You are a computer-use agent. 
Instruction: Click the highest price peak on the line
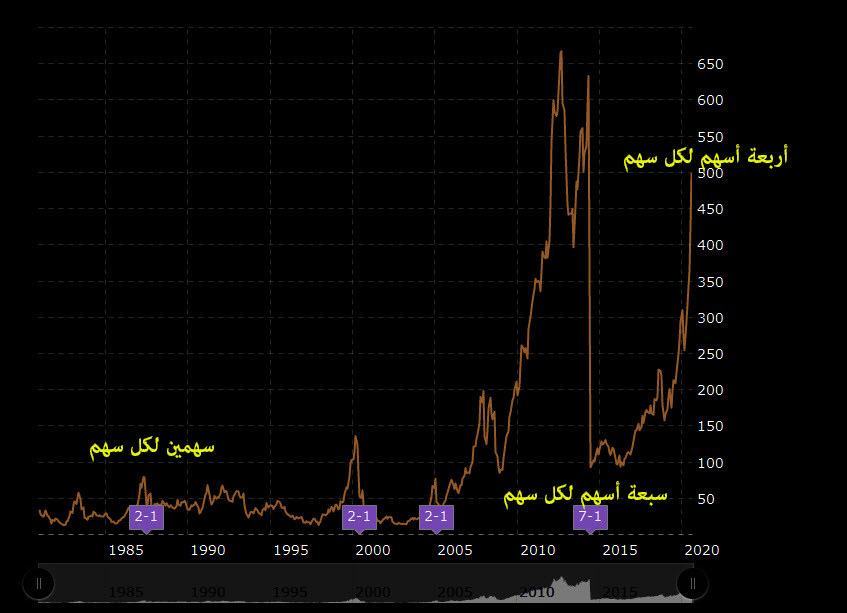click(x=561, y=52)
